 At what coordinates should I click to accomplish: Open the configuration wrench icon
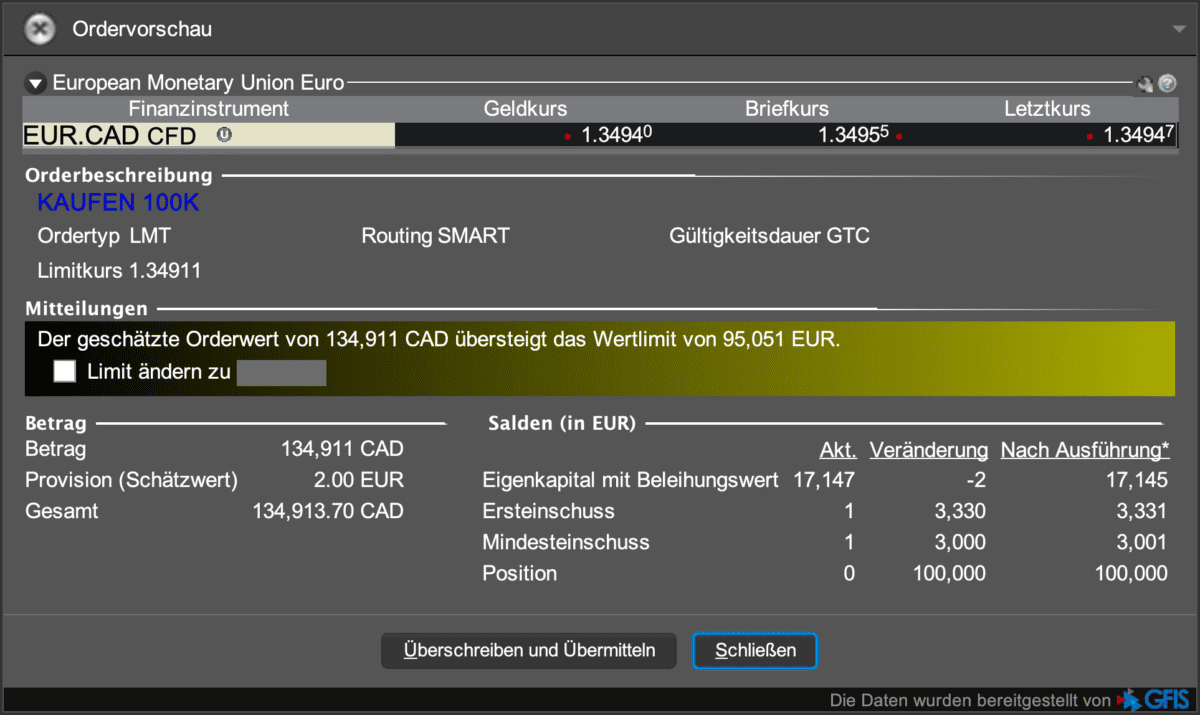pyautogui.click(x=1146, y=84)
